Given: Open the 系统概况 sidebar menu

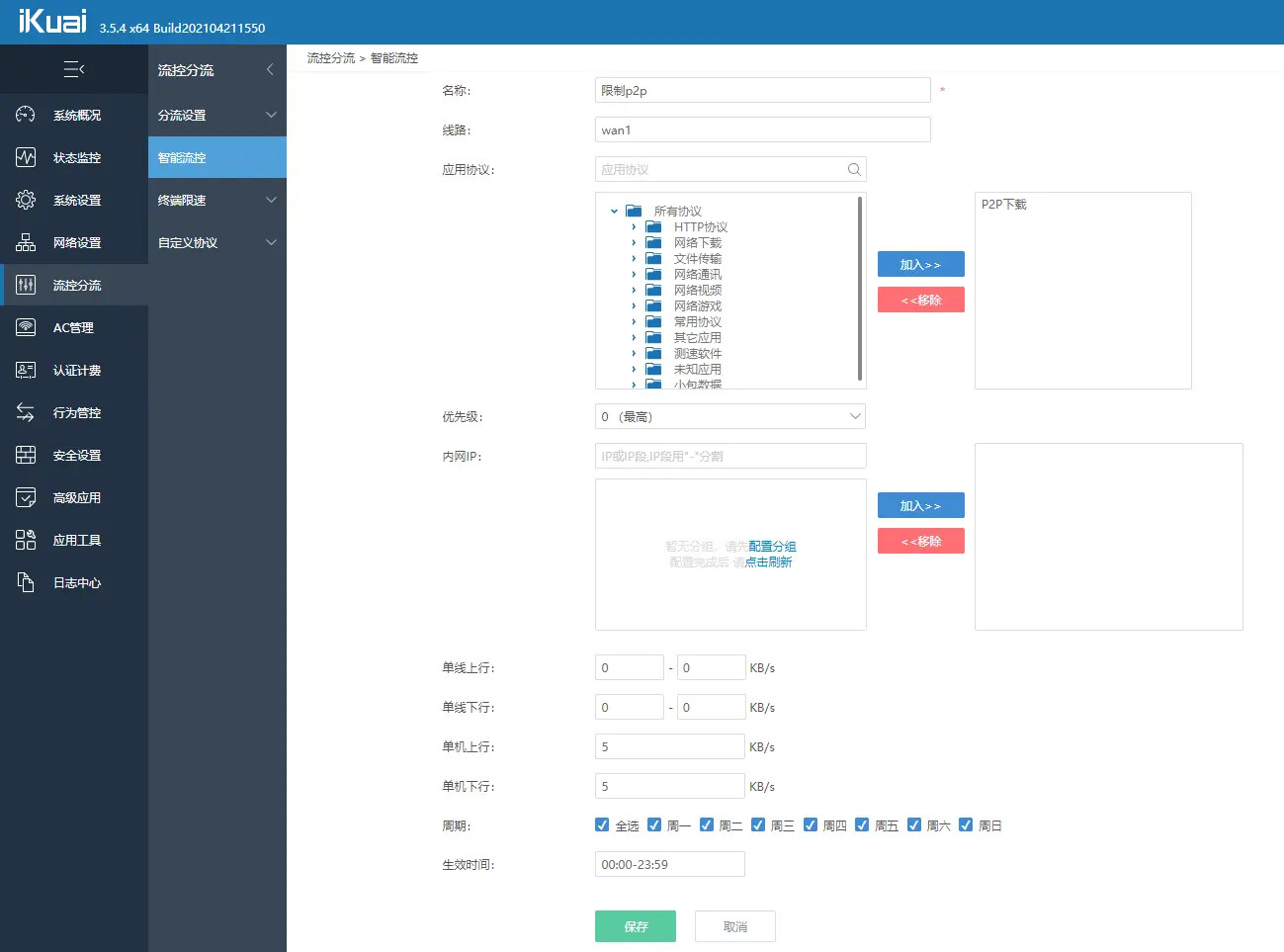Looking at the screenshot, I should point(74,115).
